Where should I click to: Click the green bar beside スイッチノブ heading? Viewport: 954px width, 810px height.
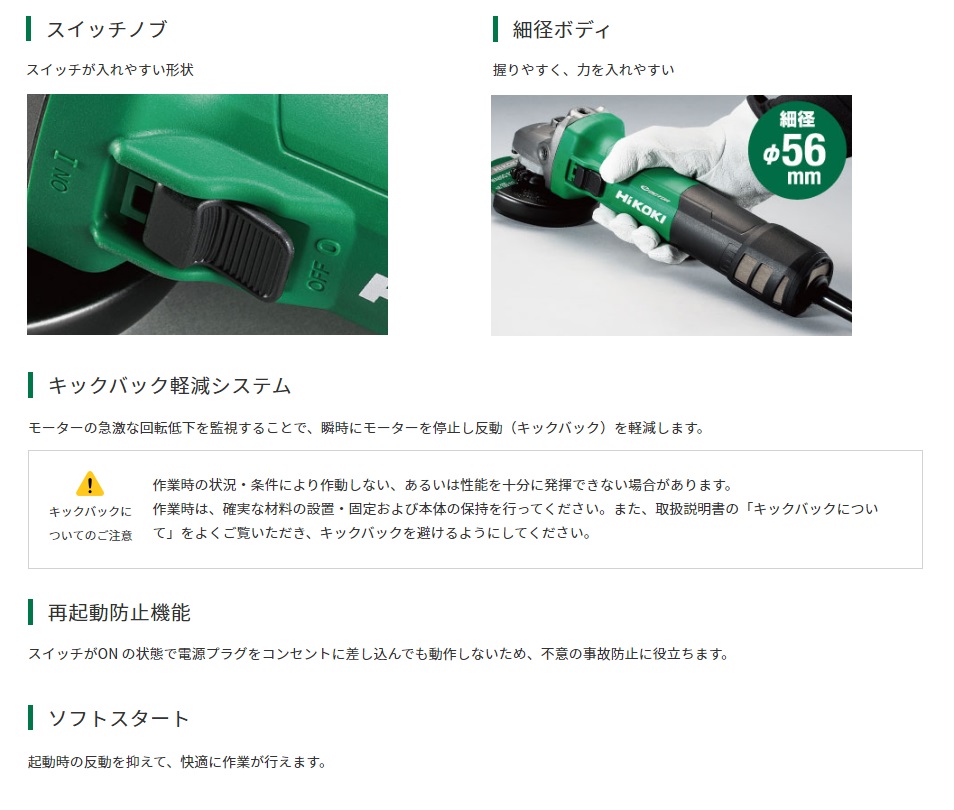(x=29, y=29)
